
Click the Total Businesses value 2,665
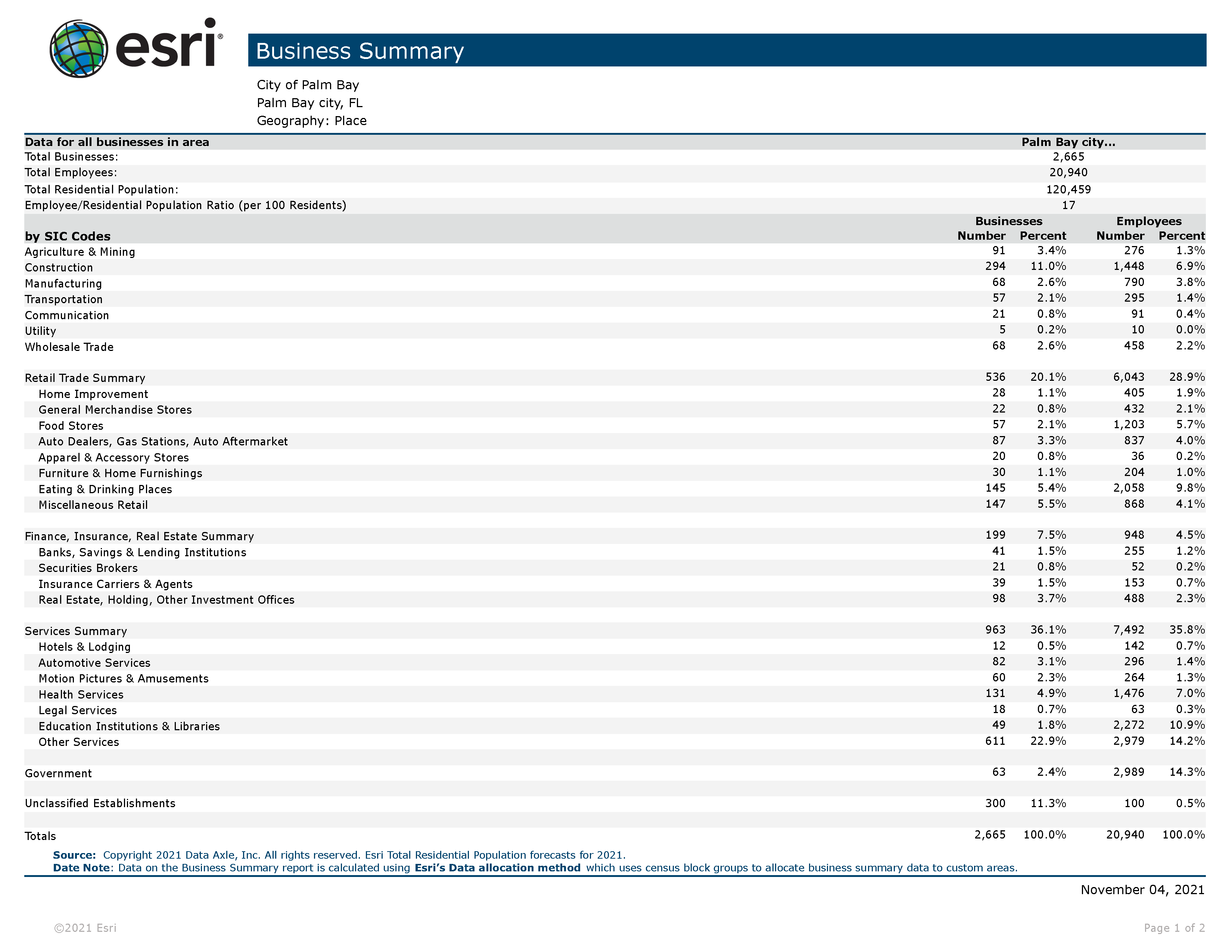(x=1068, y=157)
